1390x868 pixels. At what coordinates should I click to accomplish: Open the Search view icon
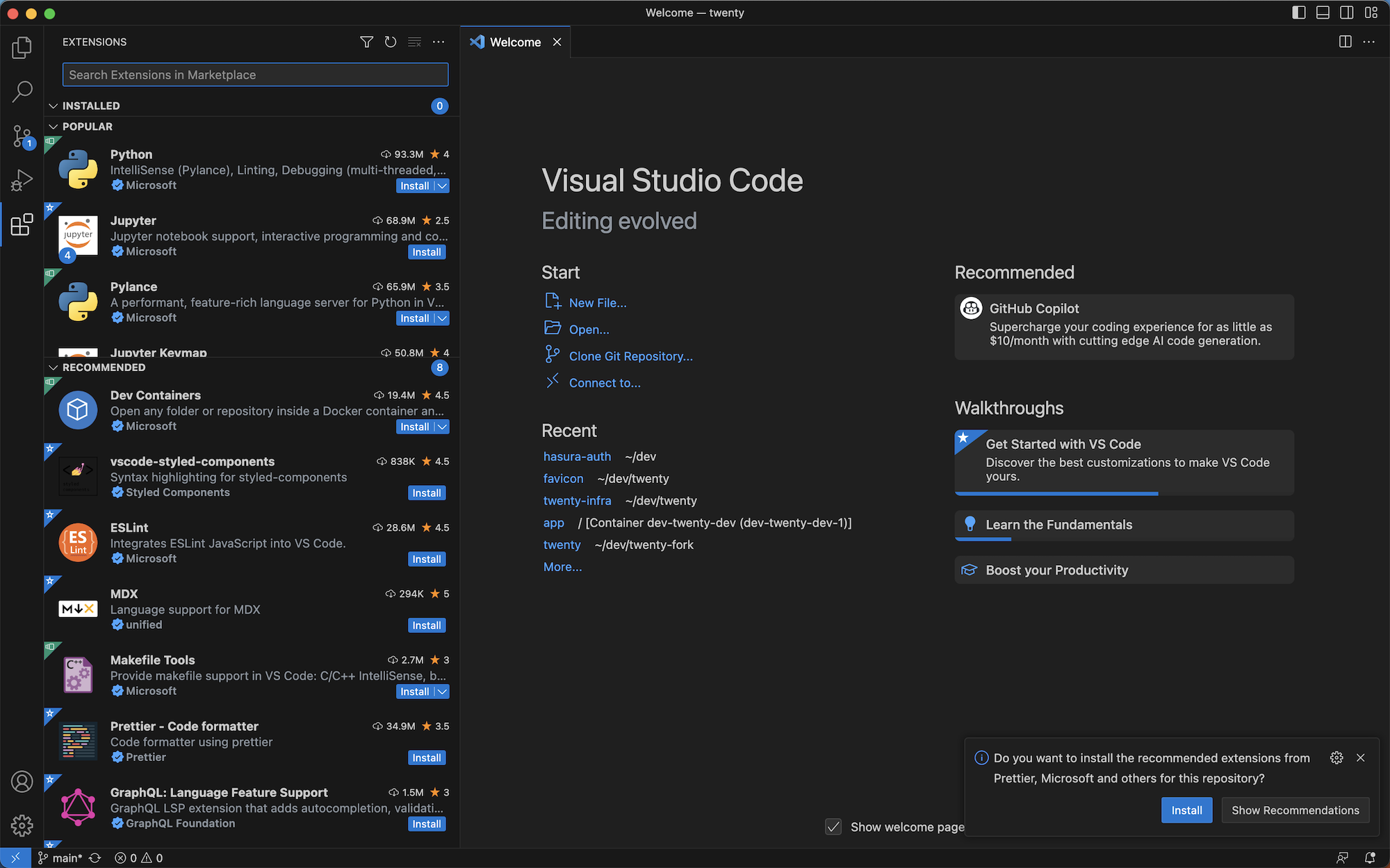tap(22, 91)
